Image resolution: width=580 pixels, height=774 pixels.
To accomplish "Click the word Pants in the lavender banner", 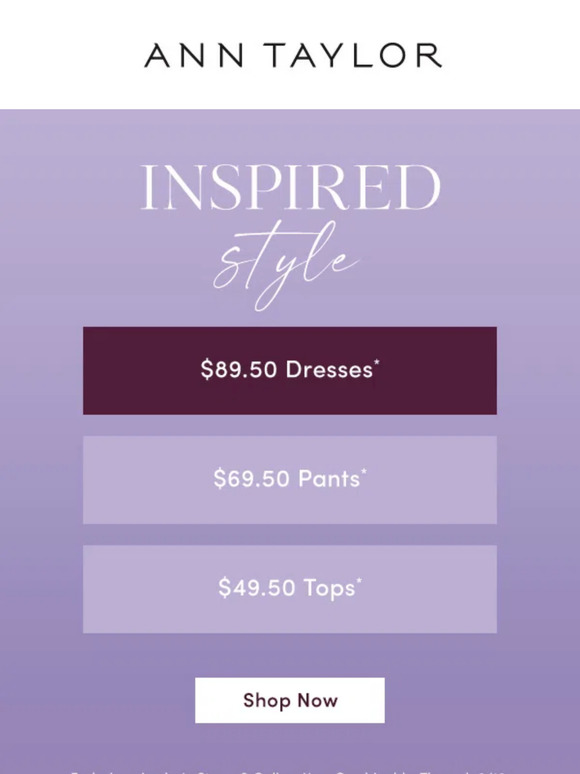I will [329, 479].
